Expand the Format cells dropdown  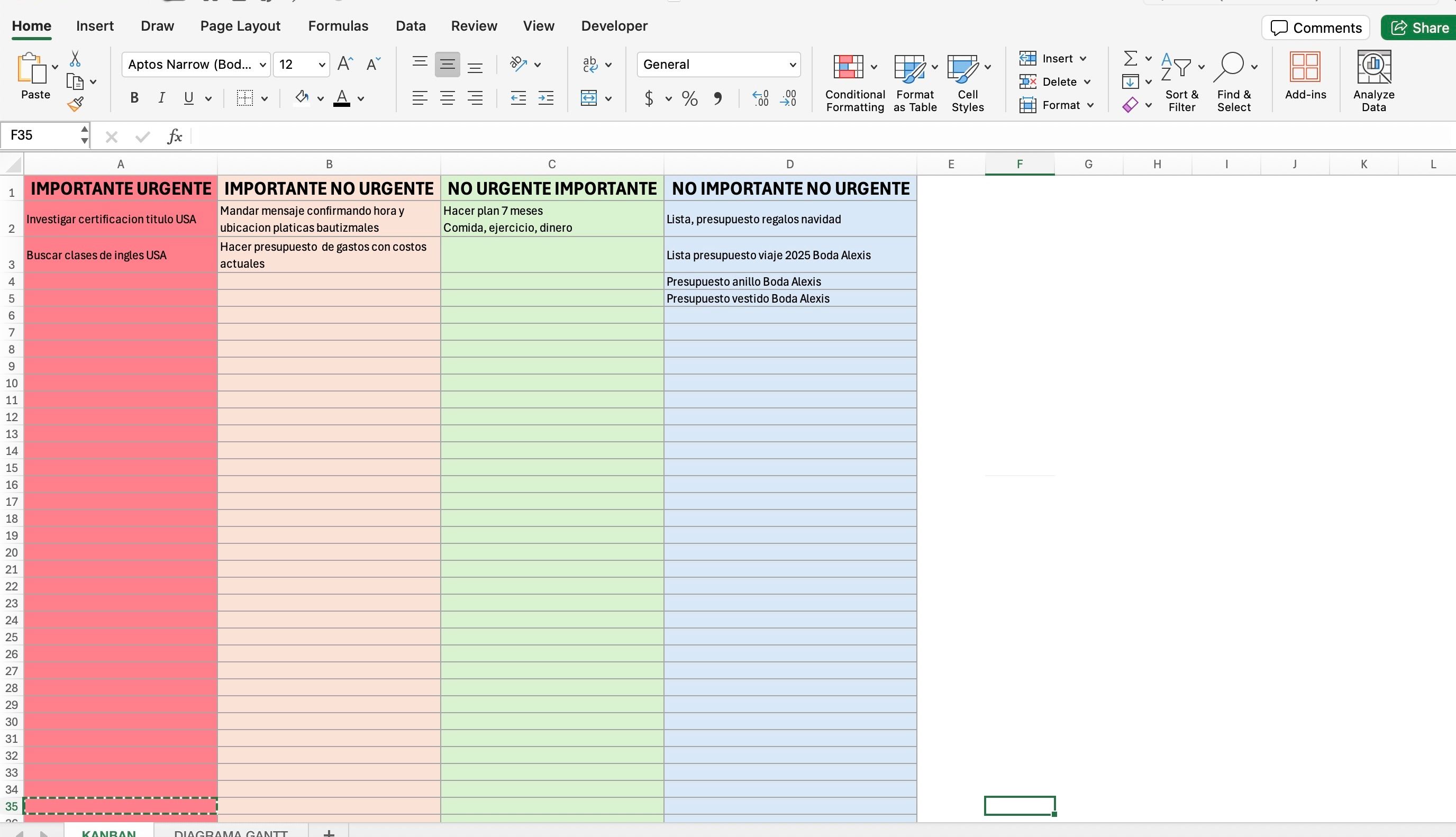tap(1090, 105)
